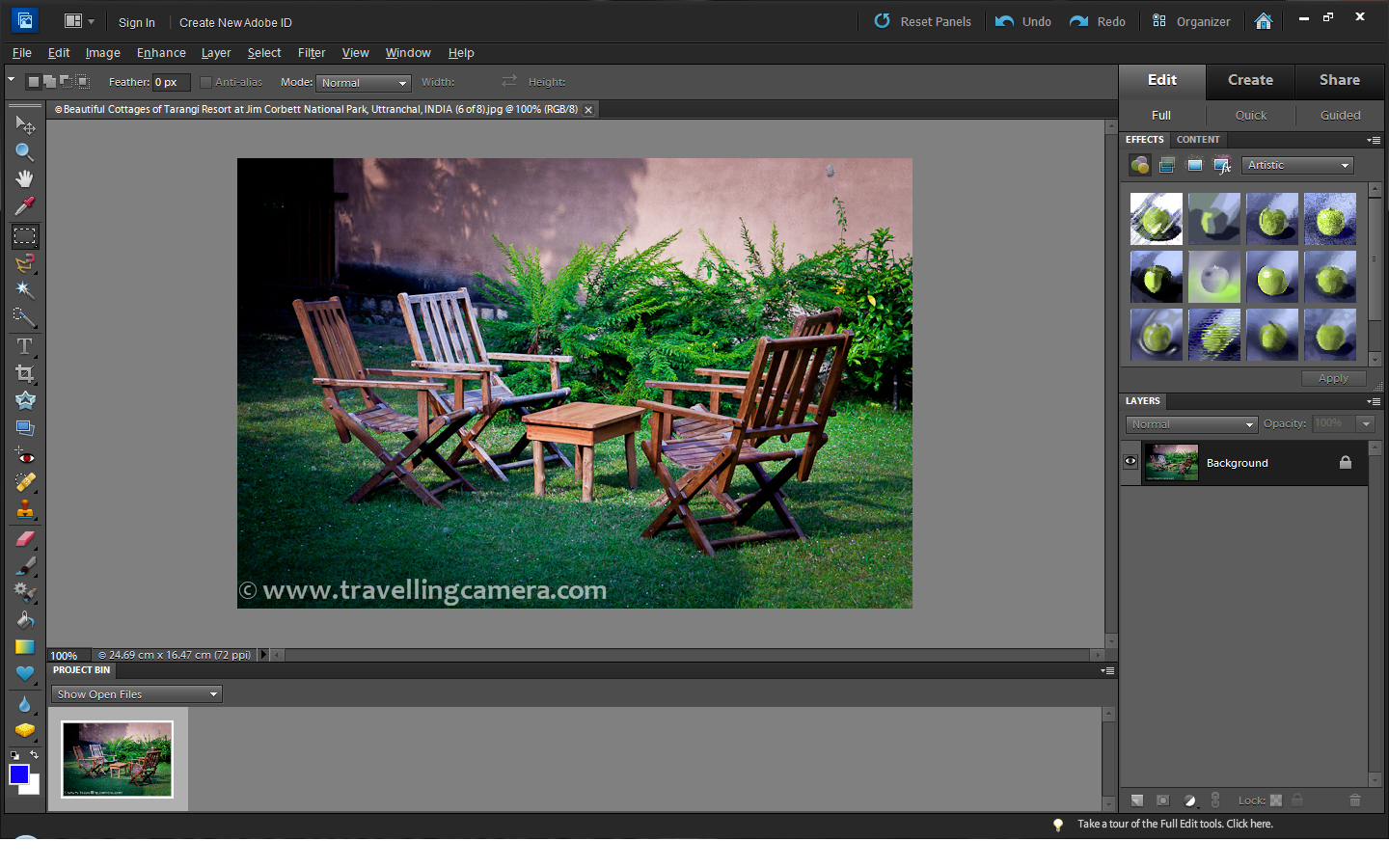Image resolution: width=1389 pixels, height=868 pixels.
Task: Show All effects category with fx icon
Action: coord(1222,165)
